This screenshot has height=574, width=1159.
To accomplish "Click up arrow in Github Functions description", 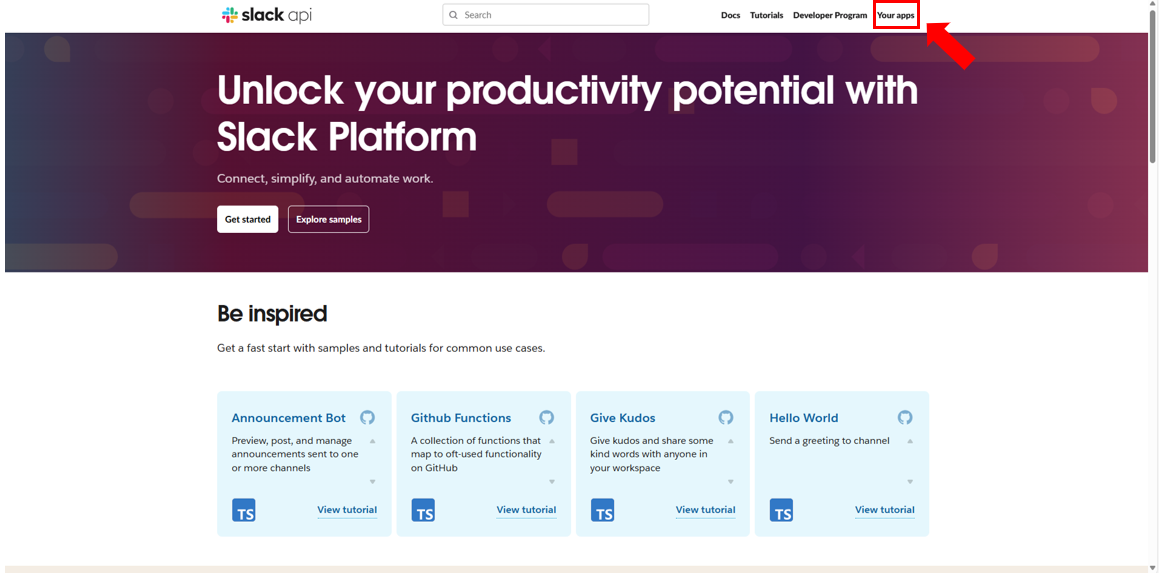I will tap(551, 441).
